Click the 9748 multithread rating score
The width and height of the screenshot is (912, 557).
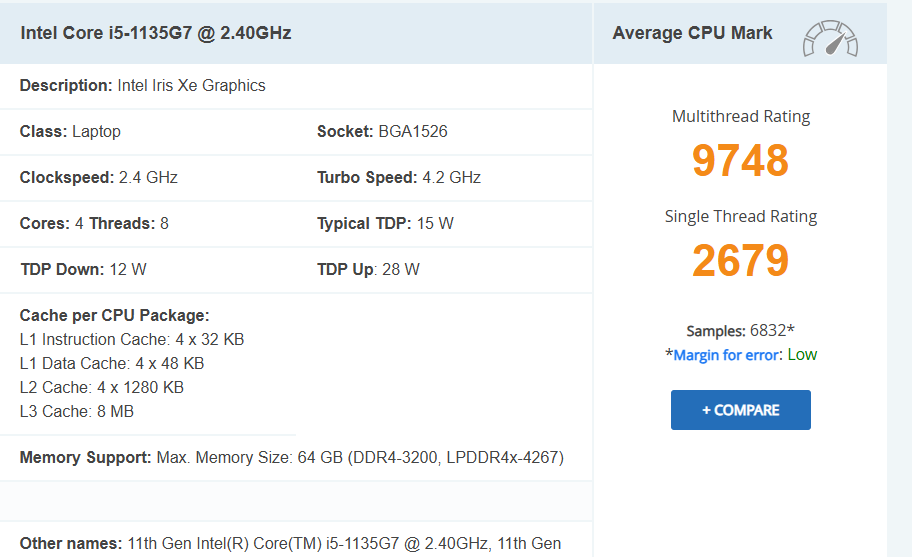[x=740, y=161]
